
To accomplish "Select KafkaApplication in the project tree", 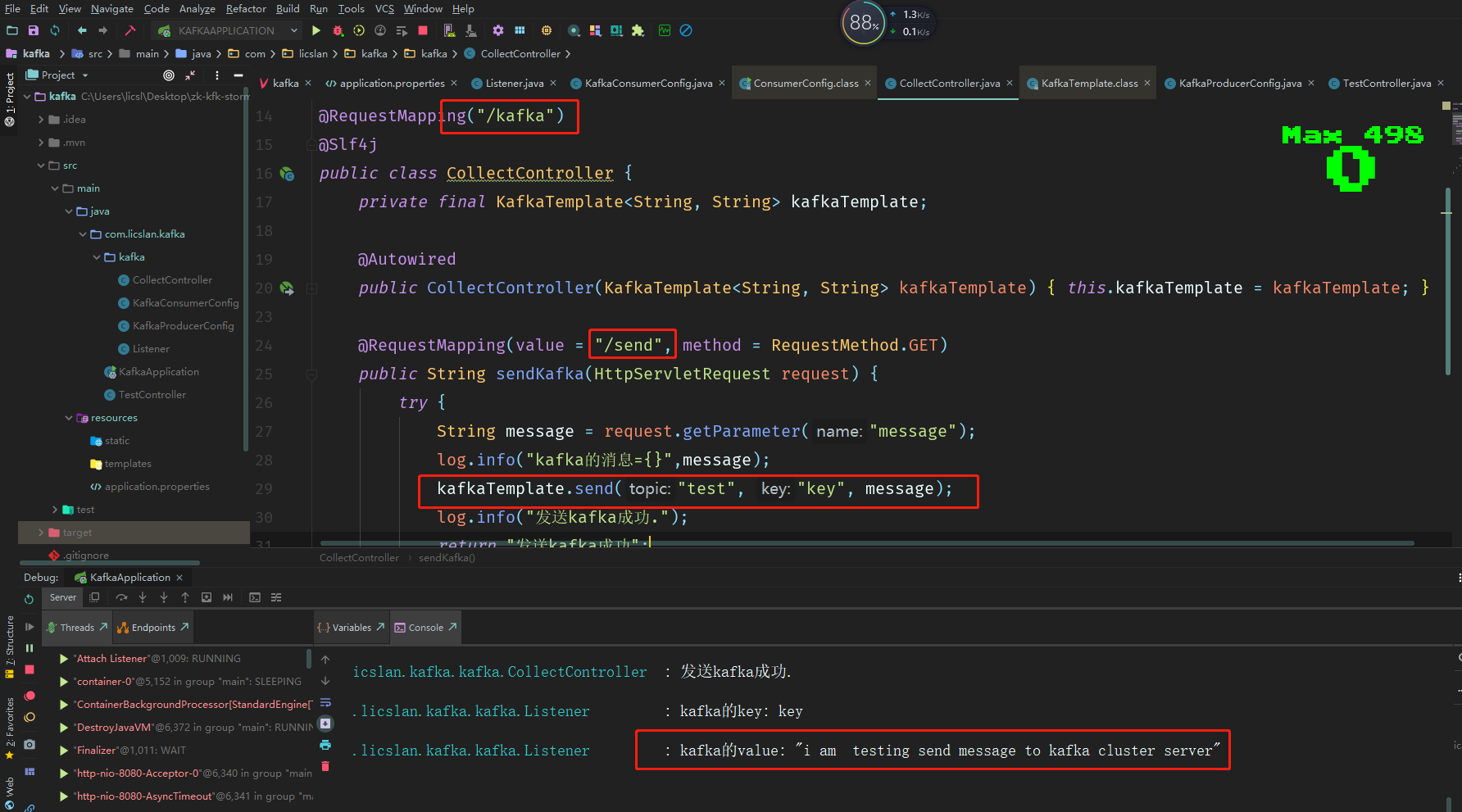I will tap(158, 372).
